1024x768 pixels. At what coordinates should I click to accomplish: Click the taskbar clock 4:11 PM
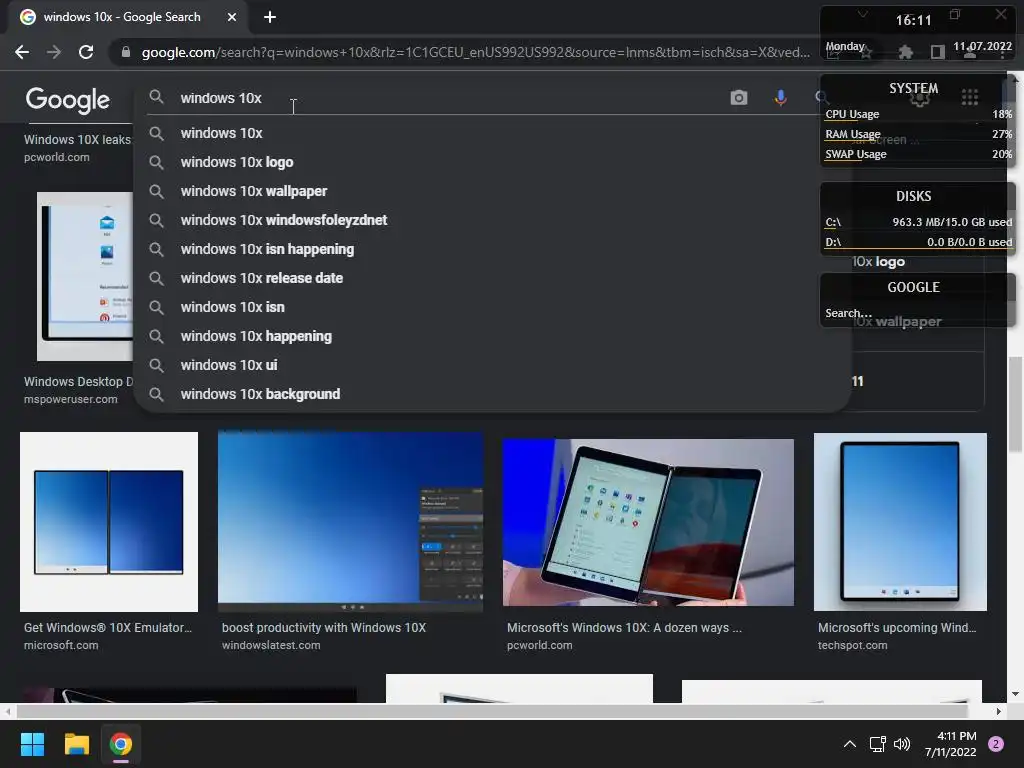click(951, 744)
